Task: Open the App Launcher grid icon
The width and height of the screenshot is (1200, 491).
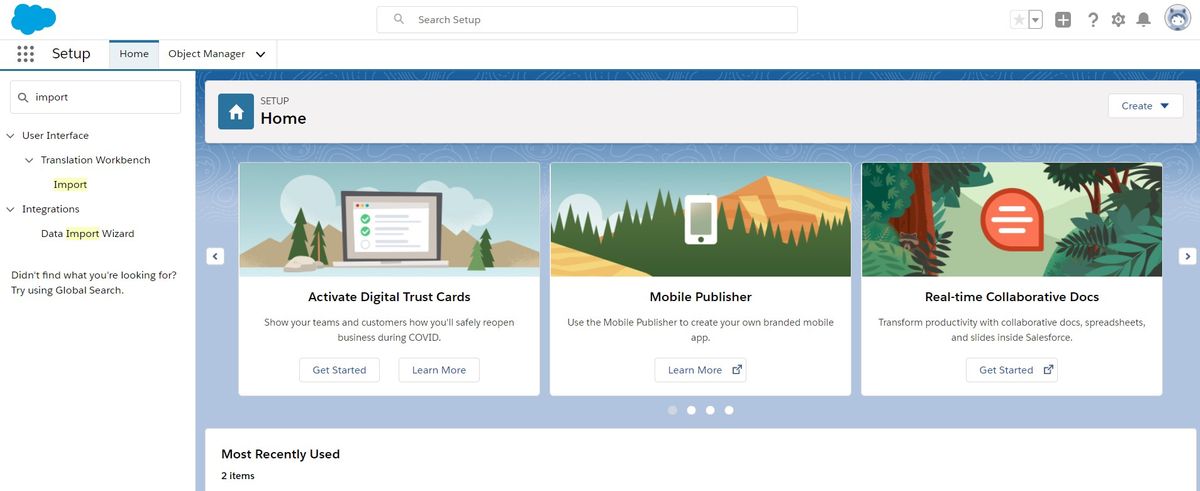Action: tap(26, 54)
